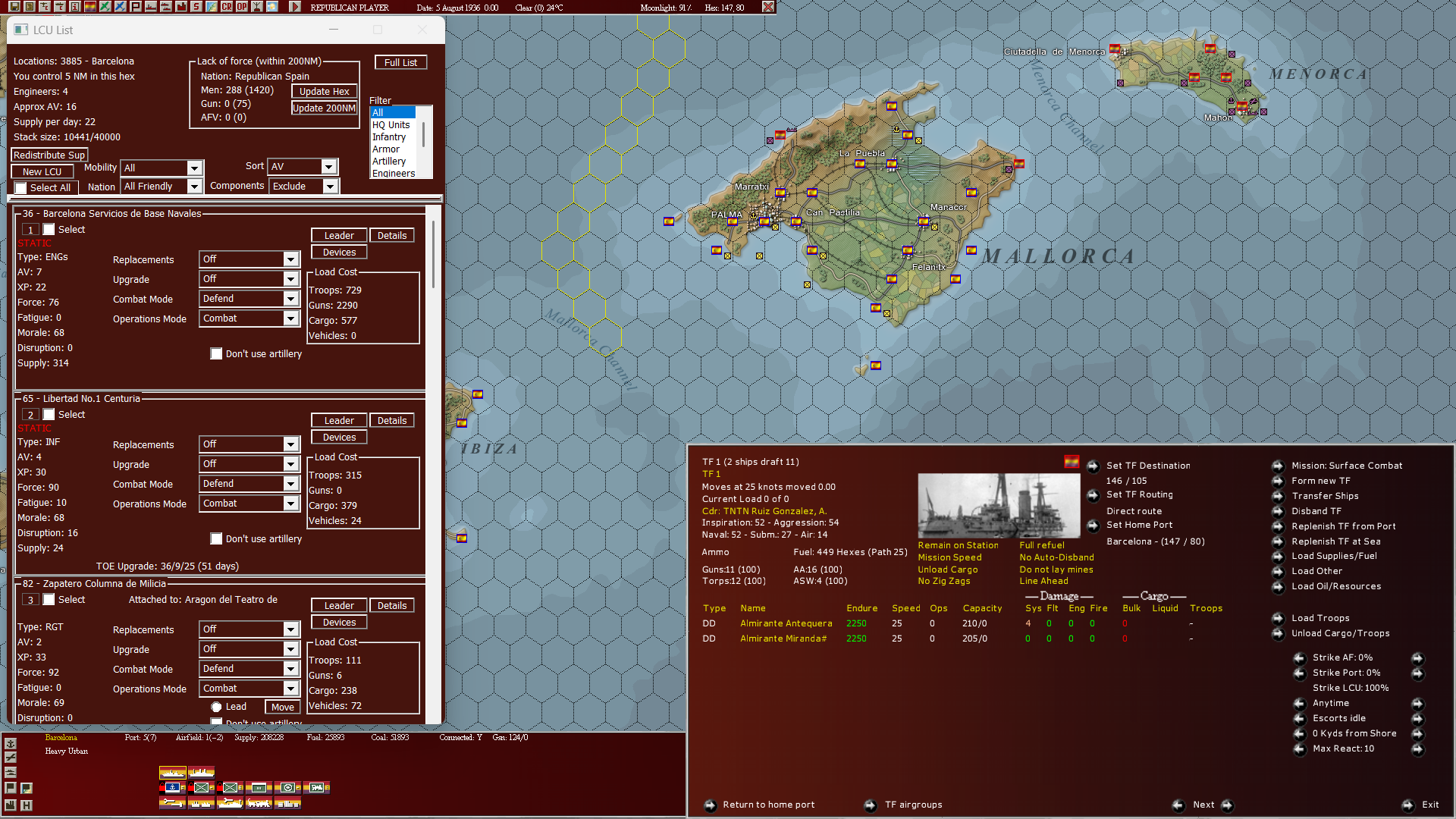Screen dimensions: 1456x819
Task: Click the save game disk icon
Action: (15, 7)
